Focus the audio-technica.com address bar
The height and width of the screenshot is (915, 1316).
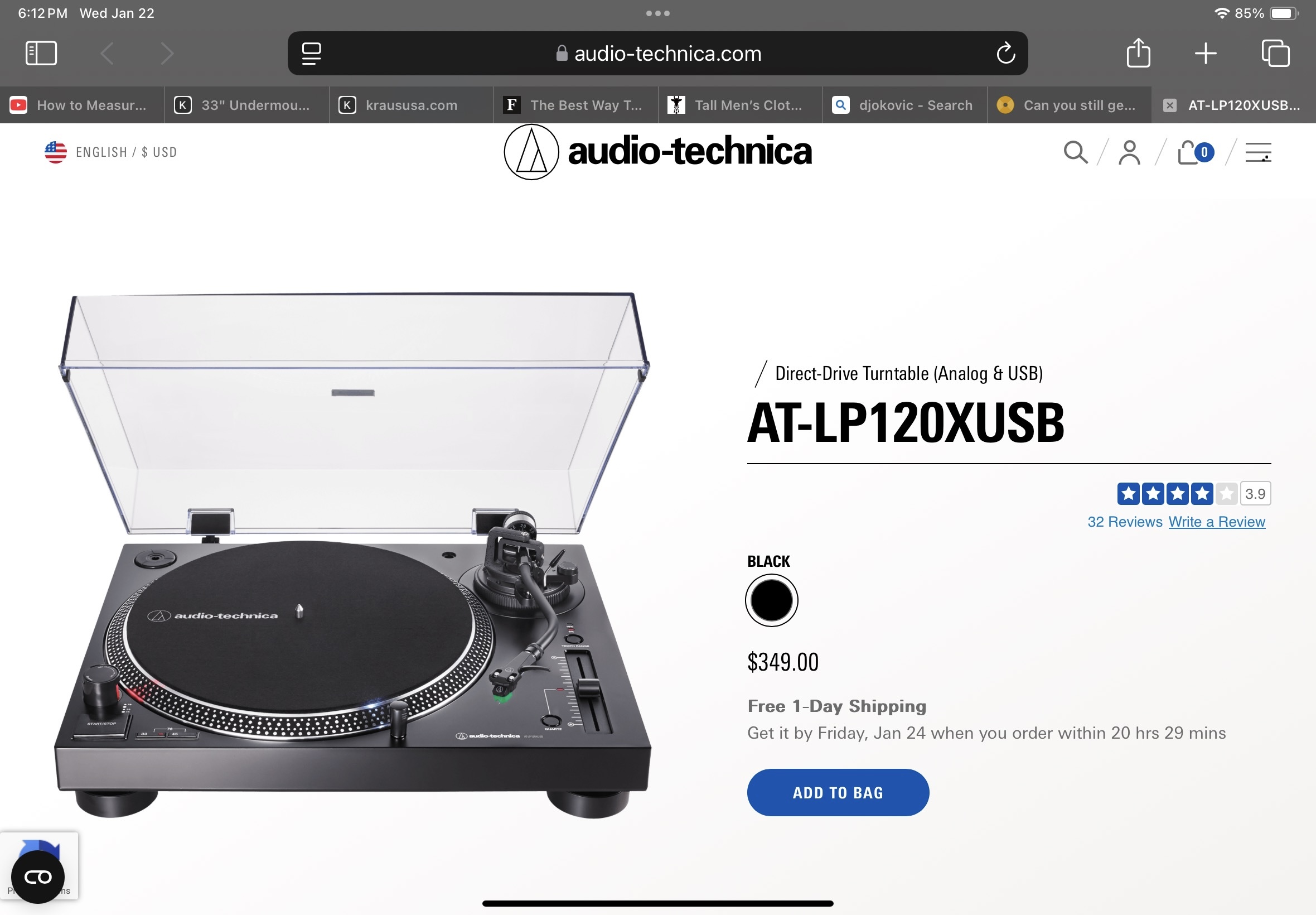tap(657, 54)
